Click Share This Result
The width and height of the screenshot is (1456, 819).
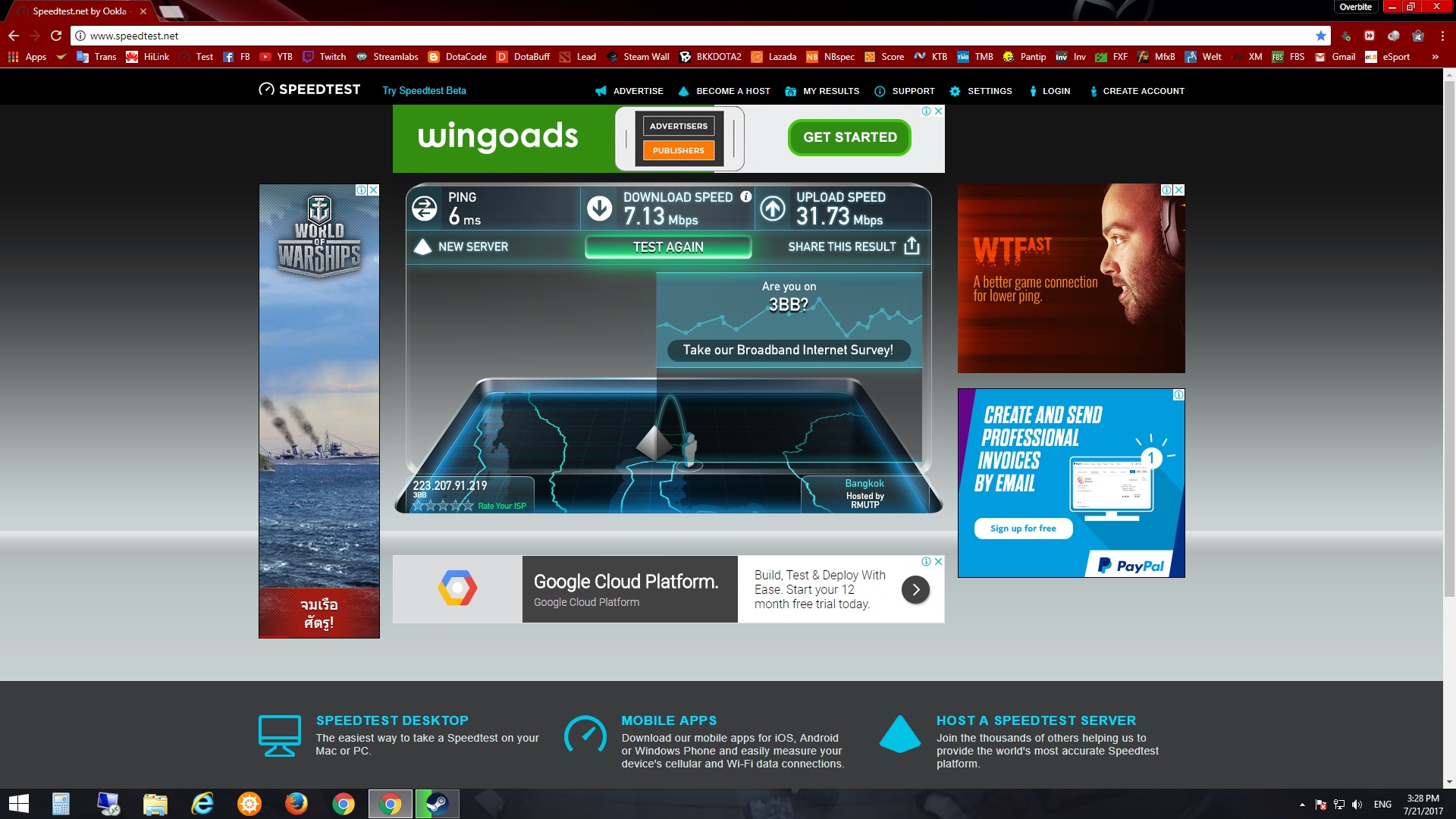[x=842, y=246]
